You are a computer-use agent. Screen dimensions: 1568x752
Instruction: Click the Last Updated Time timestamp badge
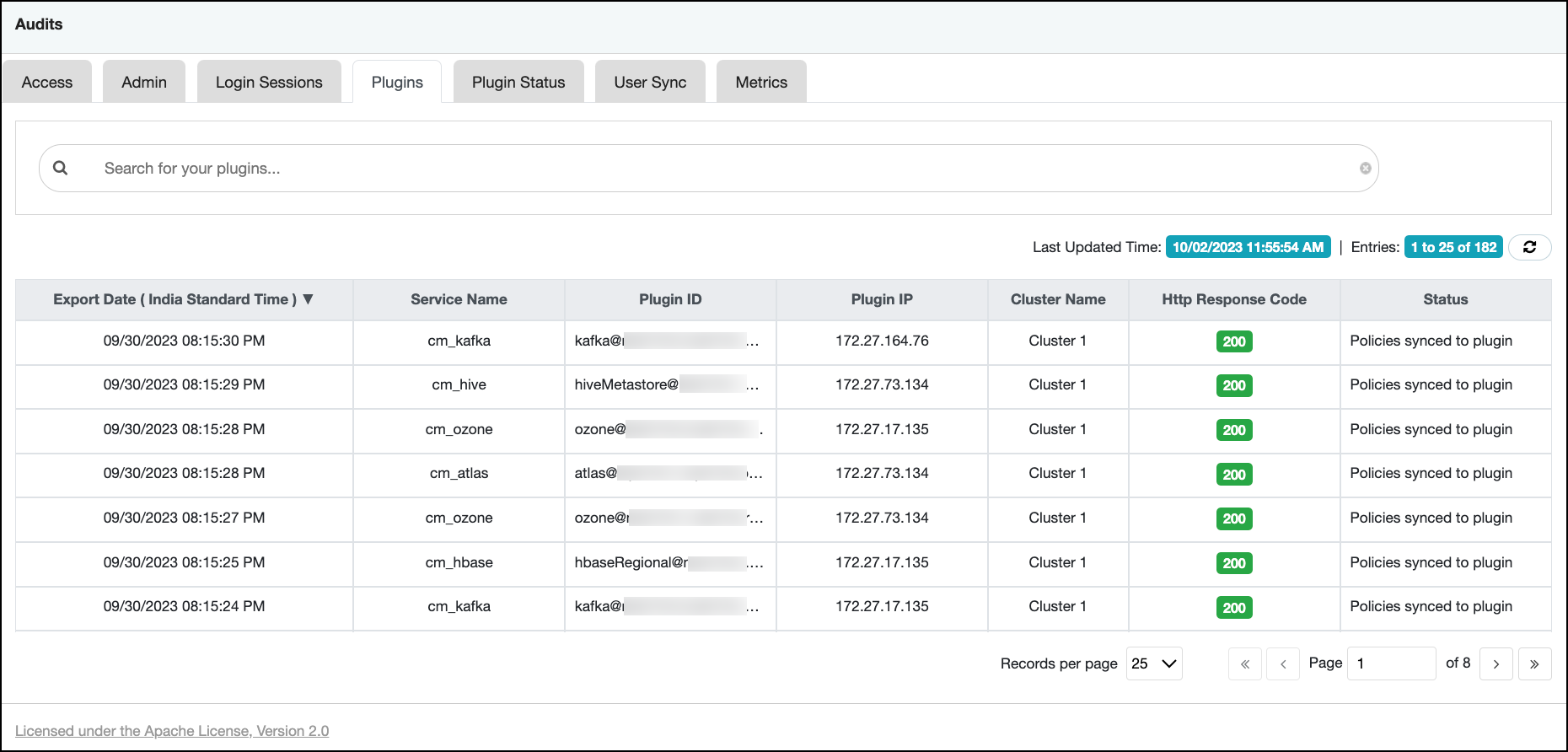[x=1248, y=247]
